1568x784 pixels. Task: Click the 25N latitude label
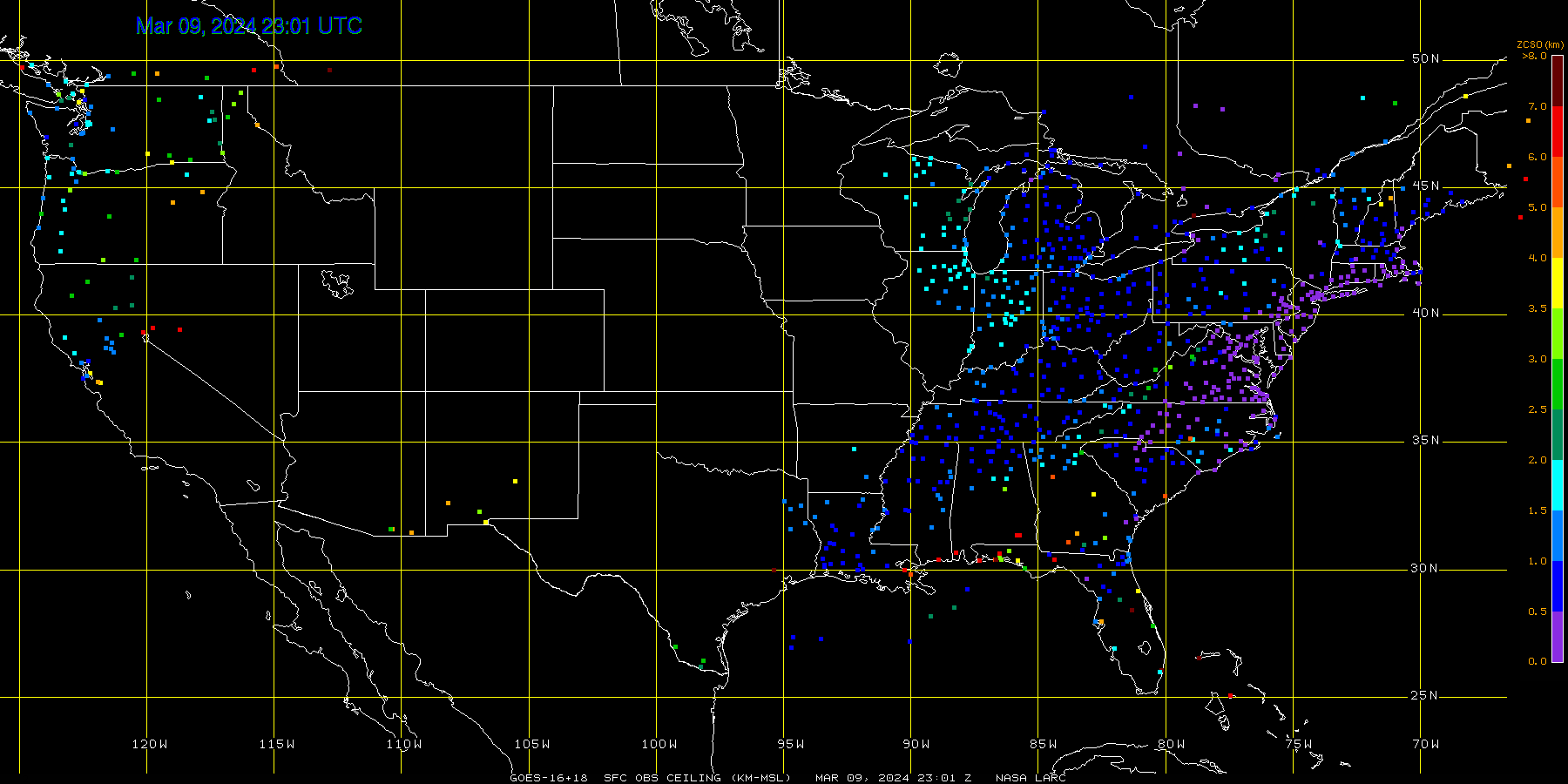coord(1424,696)
